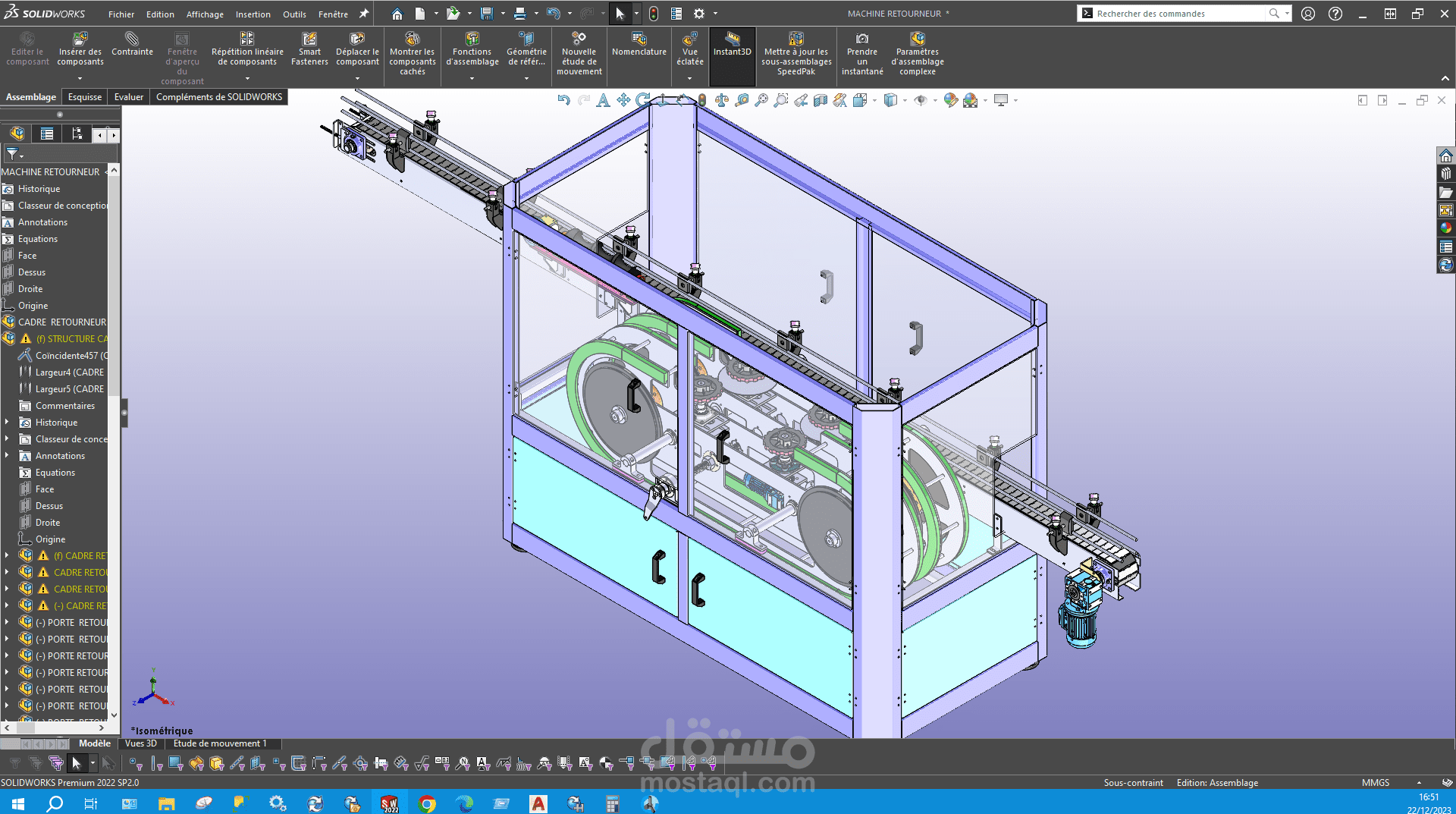Open Custom Properties task pane icon
Screen dimensions: 1456x814
click(1446, 247)
